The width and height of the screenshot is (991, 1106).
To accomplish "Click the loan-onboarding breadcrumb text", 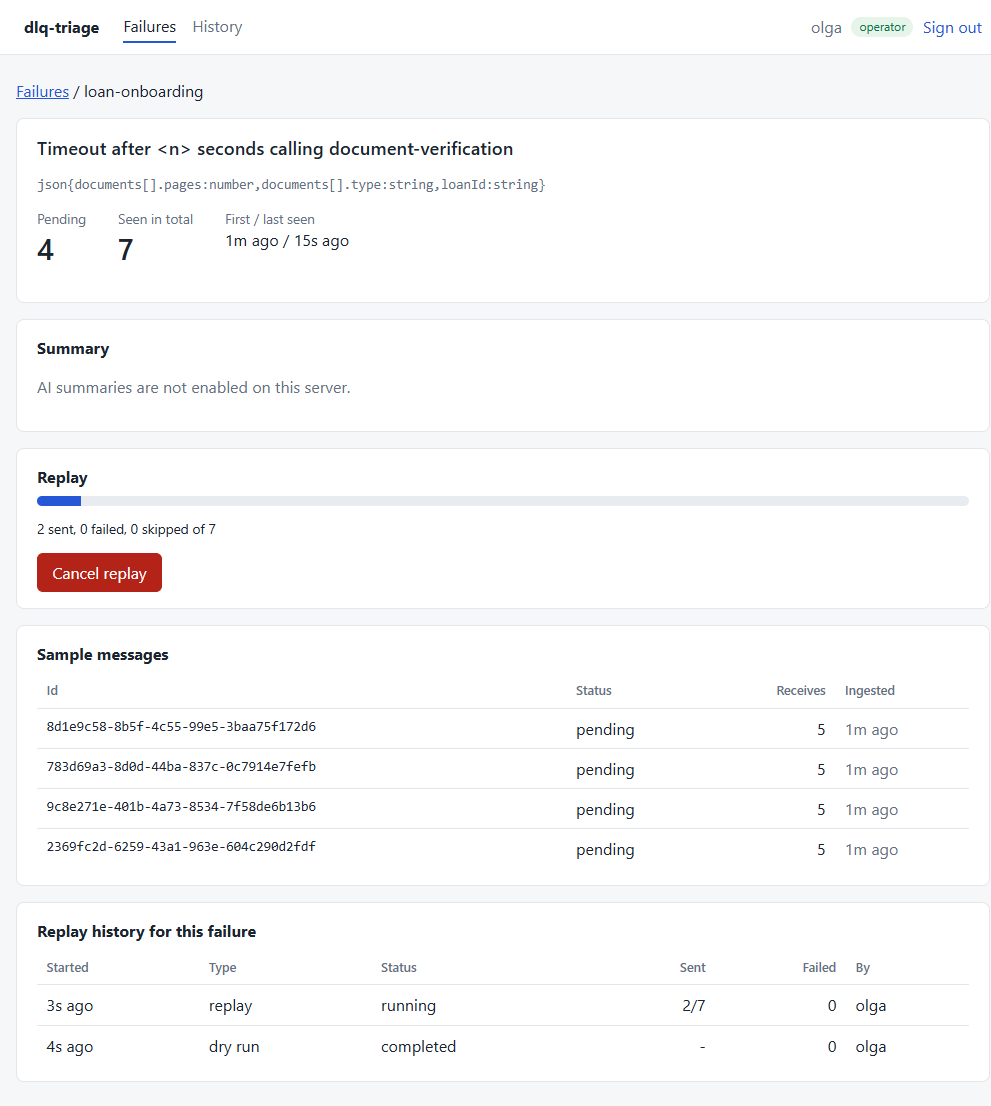I will (143, 92).
